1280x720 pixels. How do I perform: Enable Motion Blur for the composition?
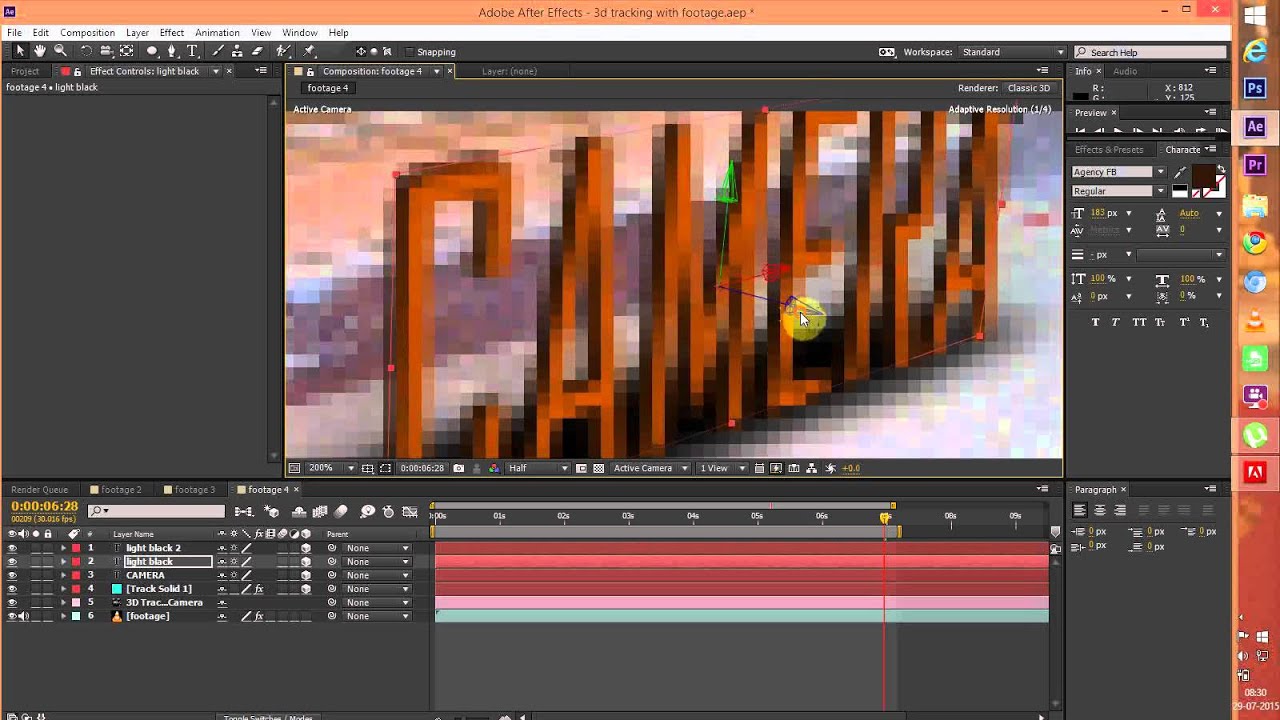coord(341,511)
